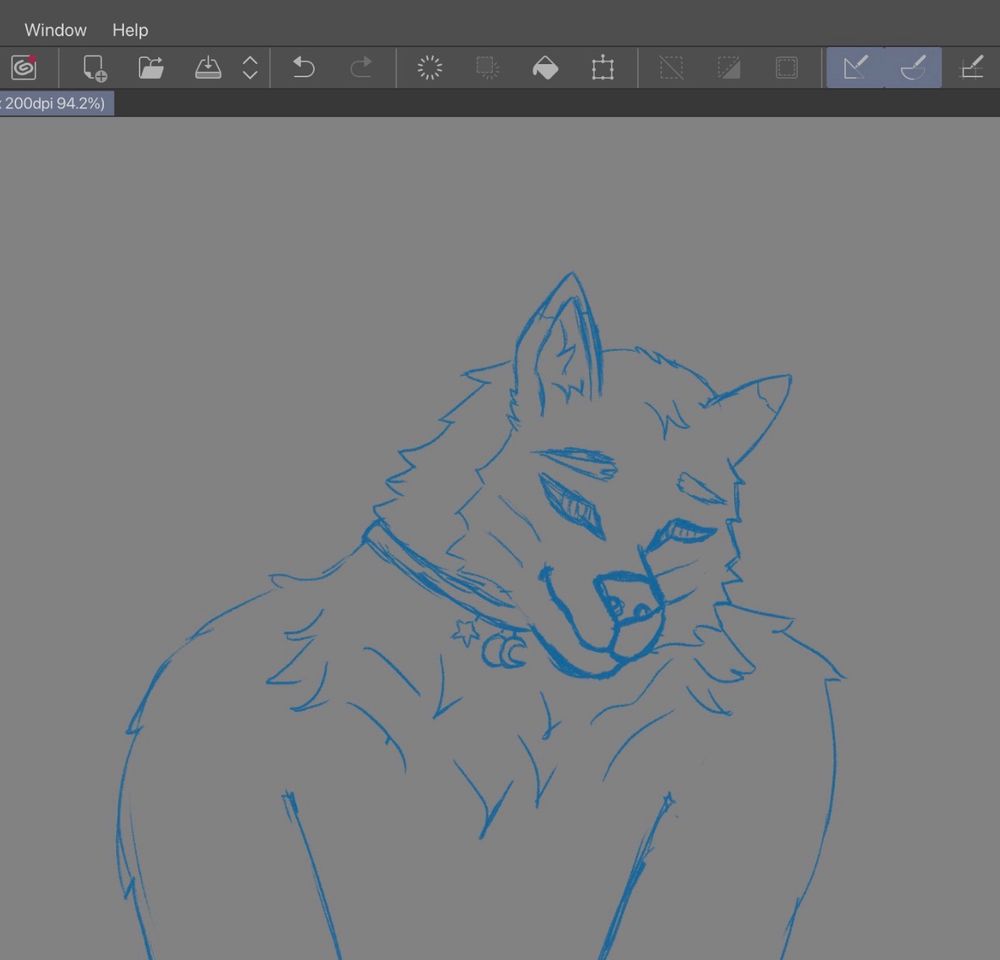Toggle Snap to Ruler
The image size is (1000, 960).
click(x=855, y=68)
